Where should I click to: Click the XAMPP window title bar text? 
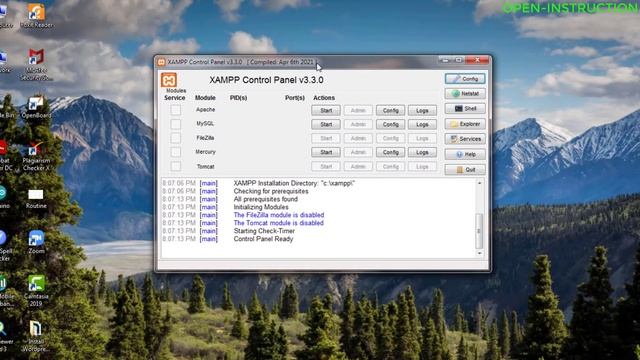tap(242, 62)
